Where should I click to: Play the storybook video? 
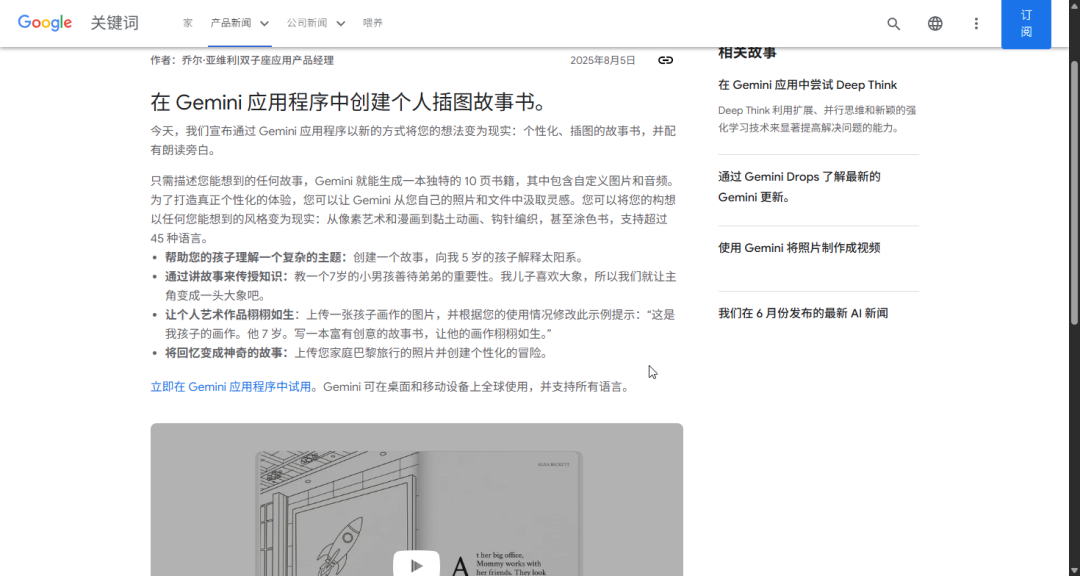416,564
